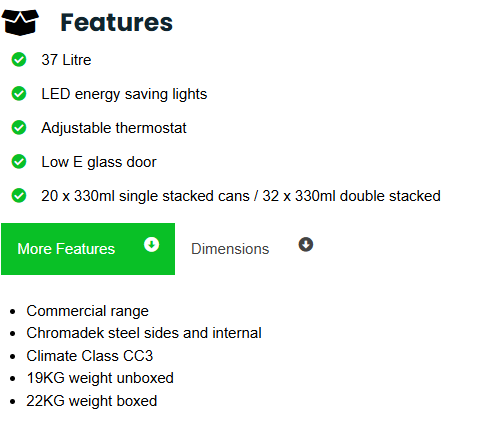Click the Low E glass door text

coord(99,162)
